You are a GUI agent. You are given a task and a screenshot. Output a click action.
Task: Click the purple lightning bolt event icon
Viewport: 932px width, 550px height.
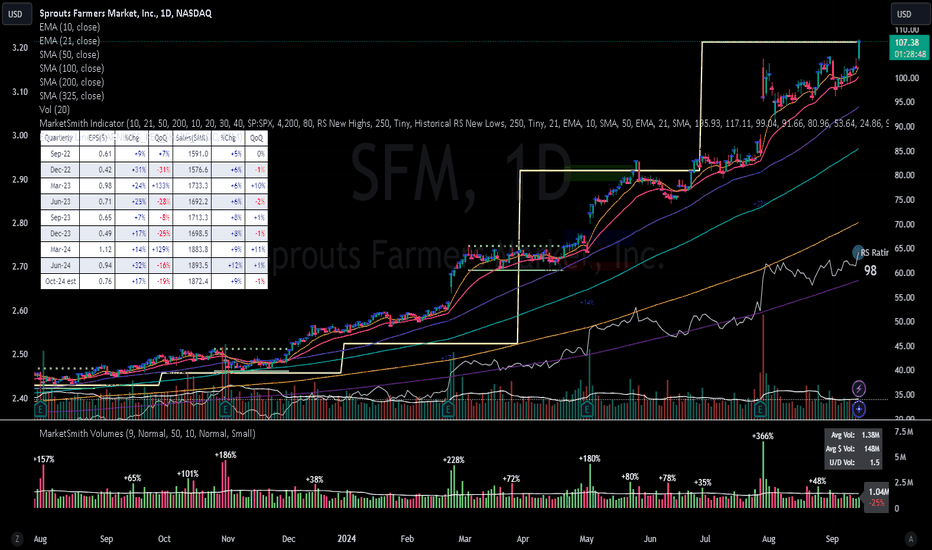pyautogui.click(x=859, y=389)
